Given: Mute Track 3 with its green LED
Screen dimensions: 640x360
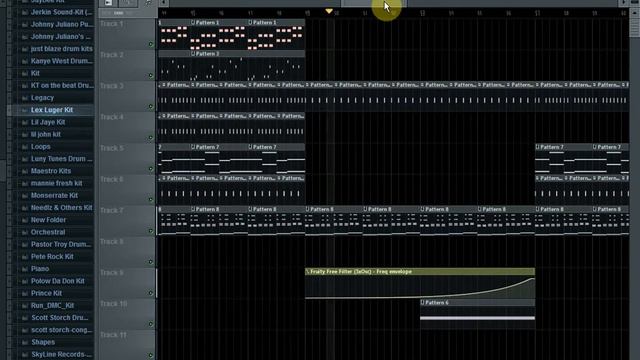Looking at the screenshot, I should click(151, 107).
